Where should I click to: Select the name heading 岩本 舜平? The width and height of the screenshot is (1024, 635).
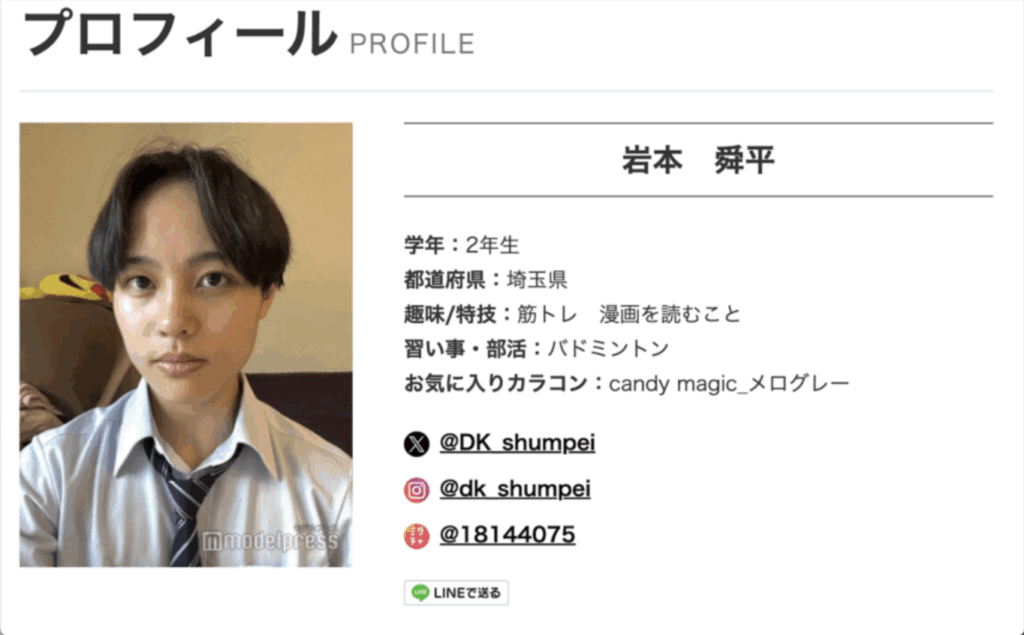click(x=698, y=160)
